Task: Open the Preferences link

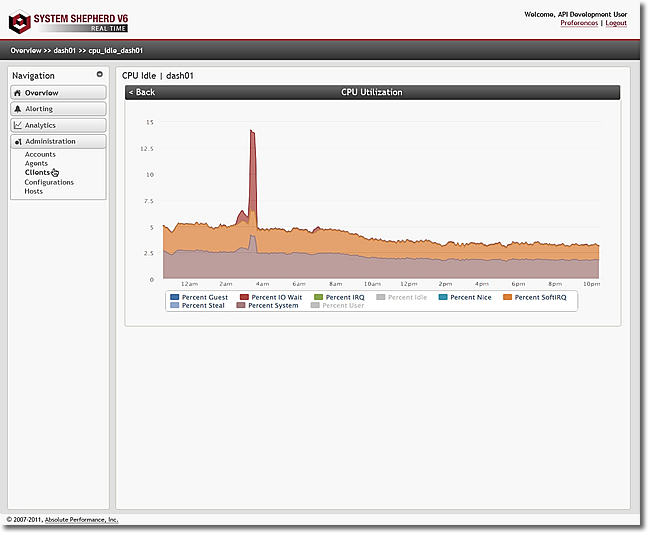Action: pyautogui.click(x=579, y=23)
